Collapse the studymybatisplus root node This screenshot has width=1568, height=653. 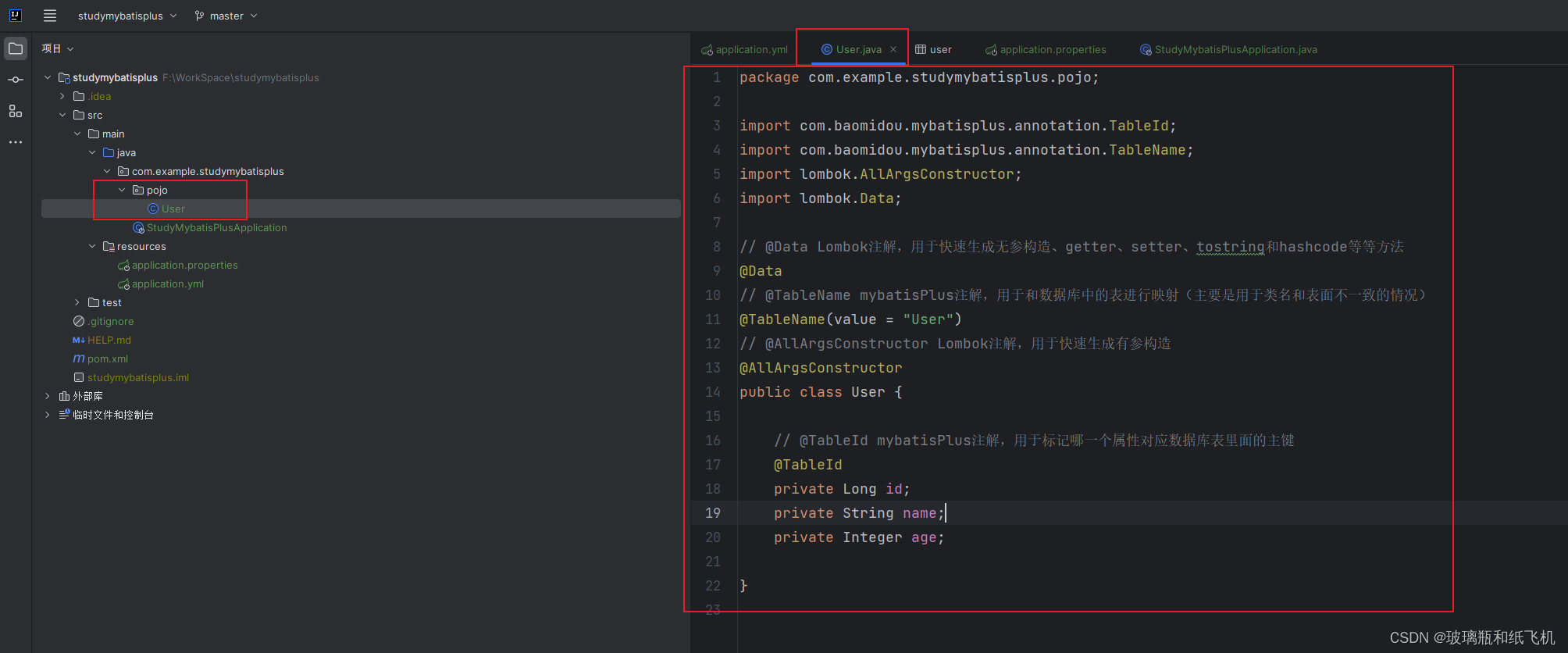click(x=48, y=77)
